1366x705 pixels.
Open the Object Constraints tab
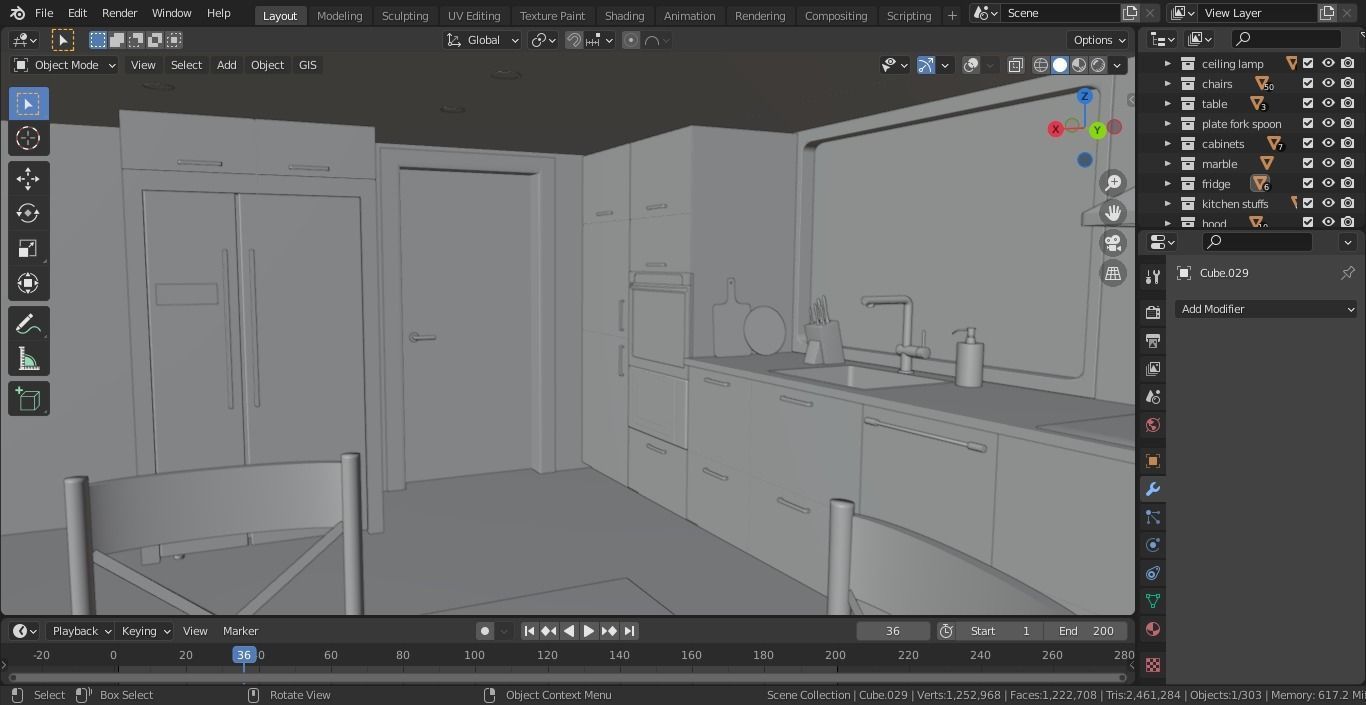pyautogui.click(x=1153, y=573)
